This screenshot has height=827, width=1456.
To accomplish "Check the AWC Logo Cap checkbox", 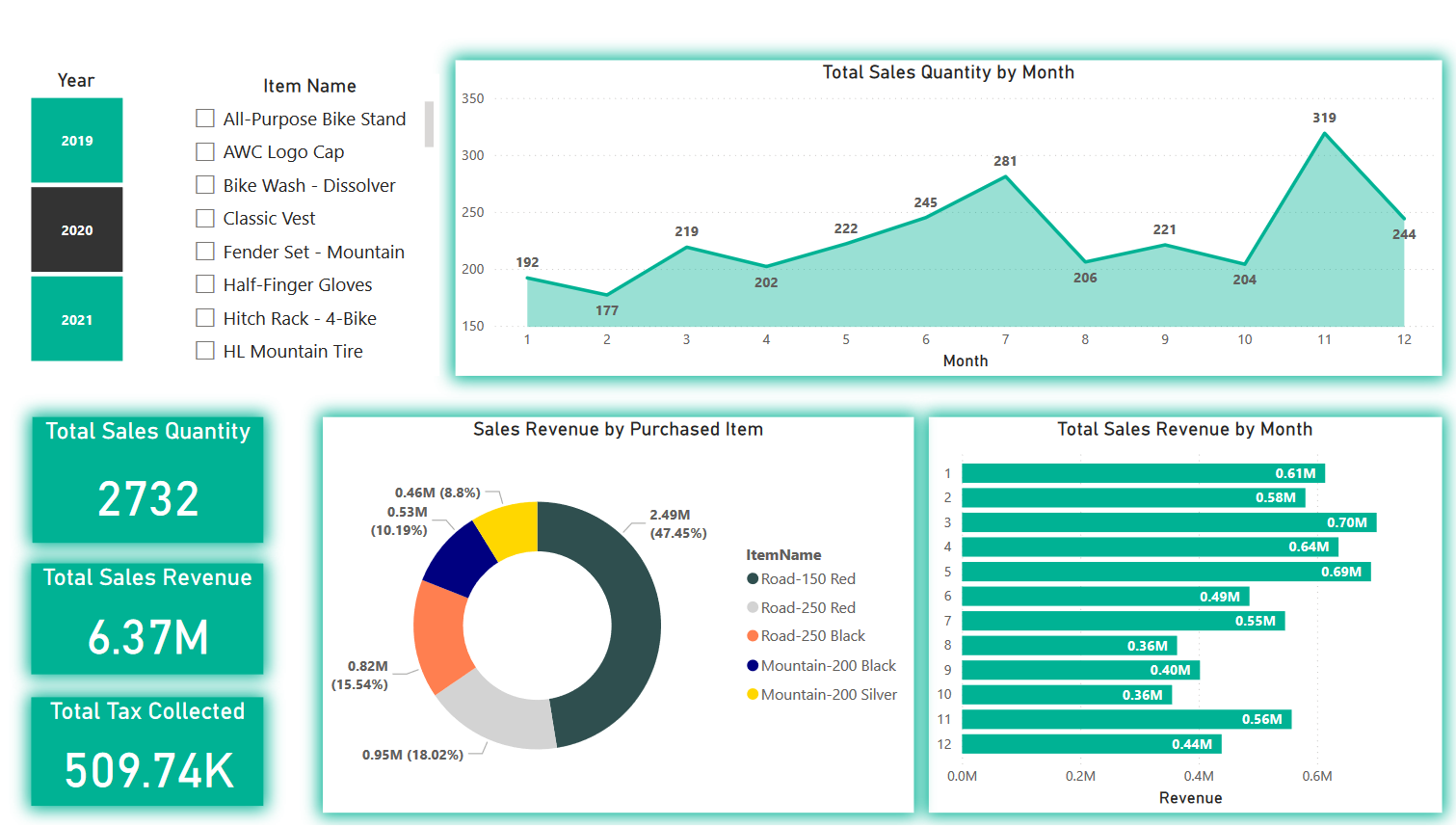I will pyautogui.click(x=204, y=151).
